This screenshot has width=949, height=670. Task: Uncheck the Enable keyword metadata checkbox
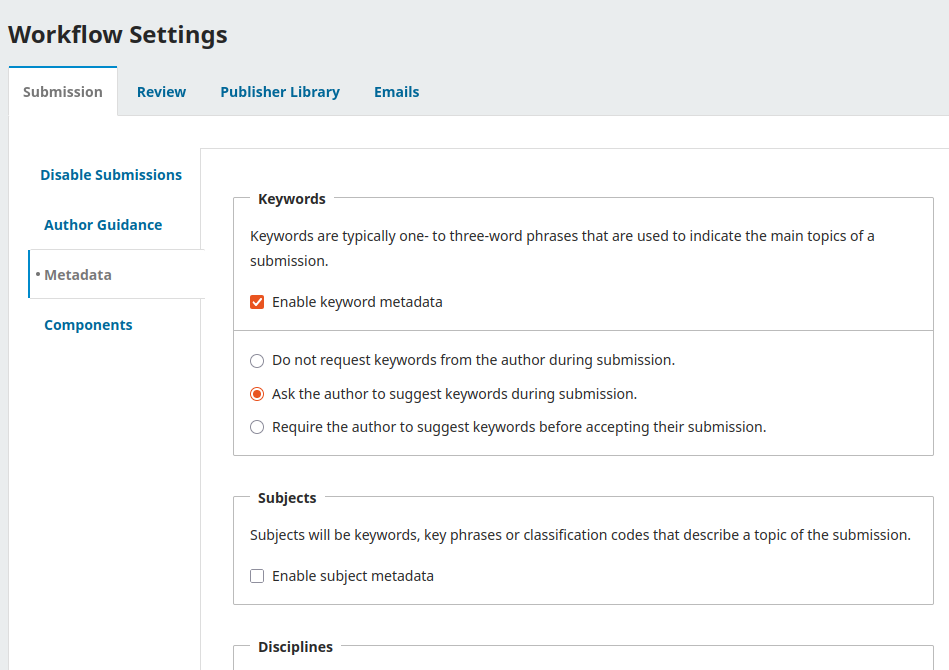257,302
